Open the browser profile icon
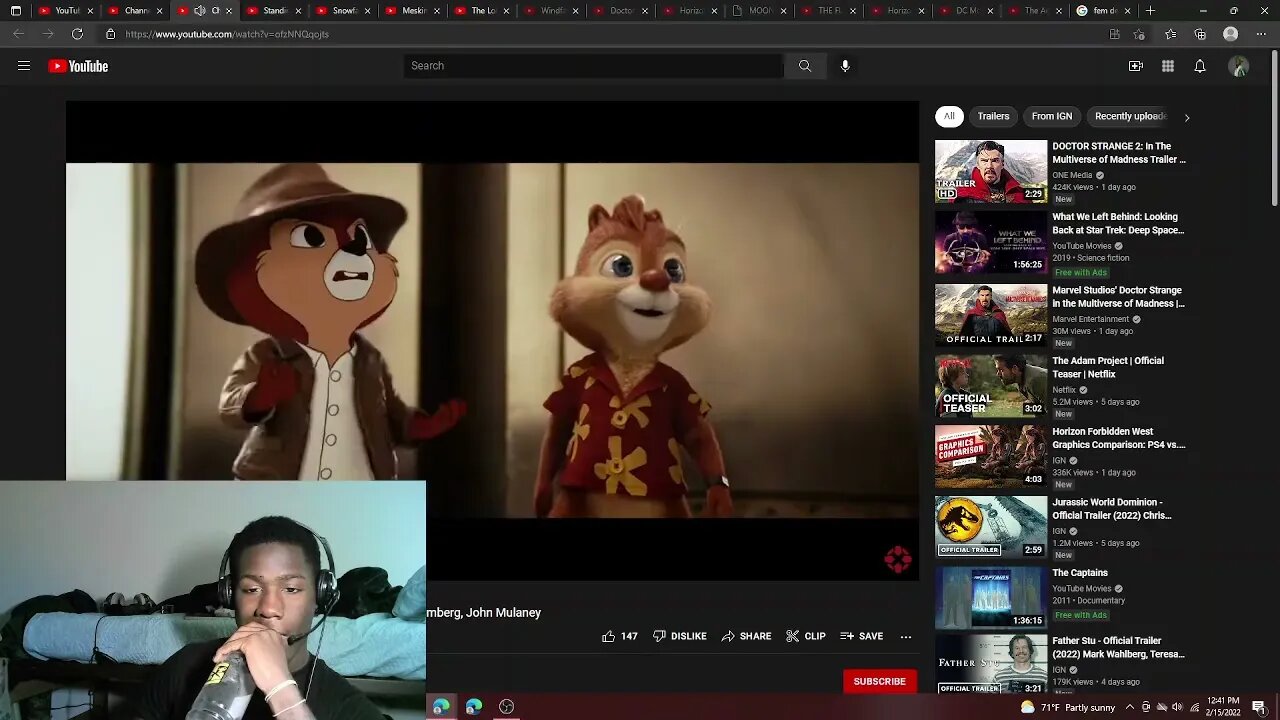1280x720 pixels. point(1231,34)
